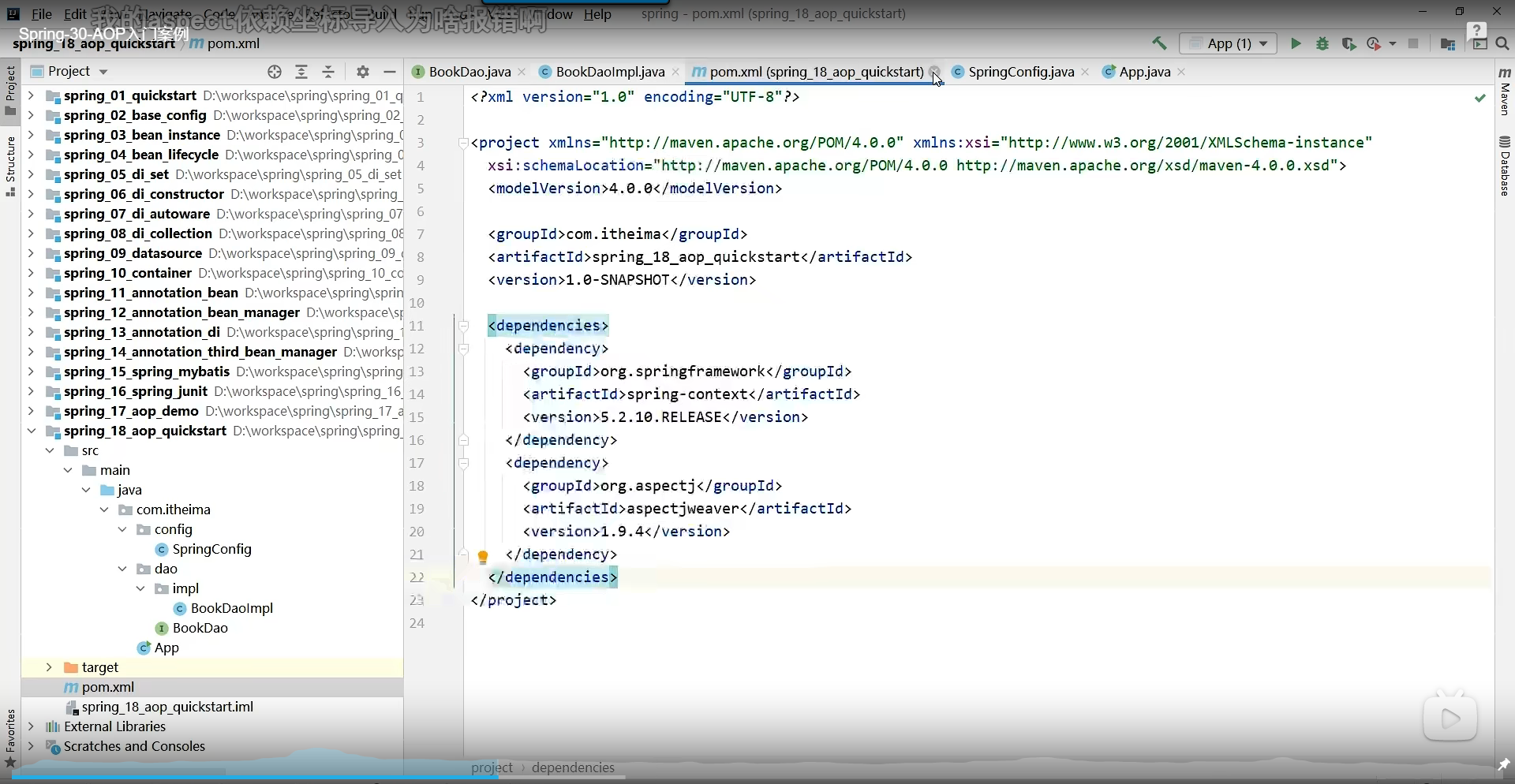Expand the target folder

(49, 667)
